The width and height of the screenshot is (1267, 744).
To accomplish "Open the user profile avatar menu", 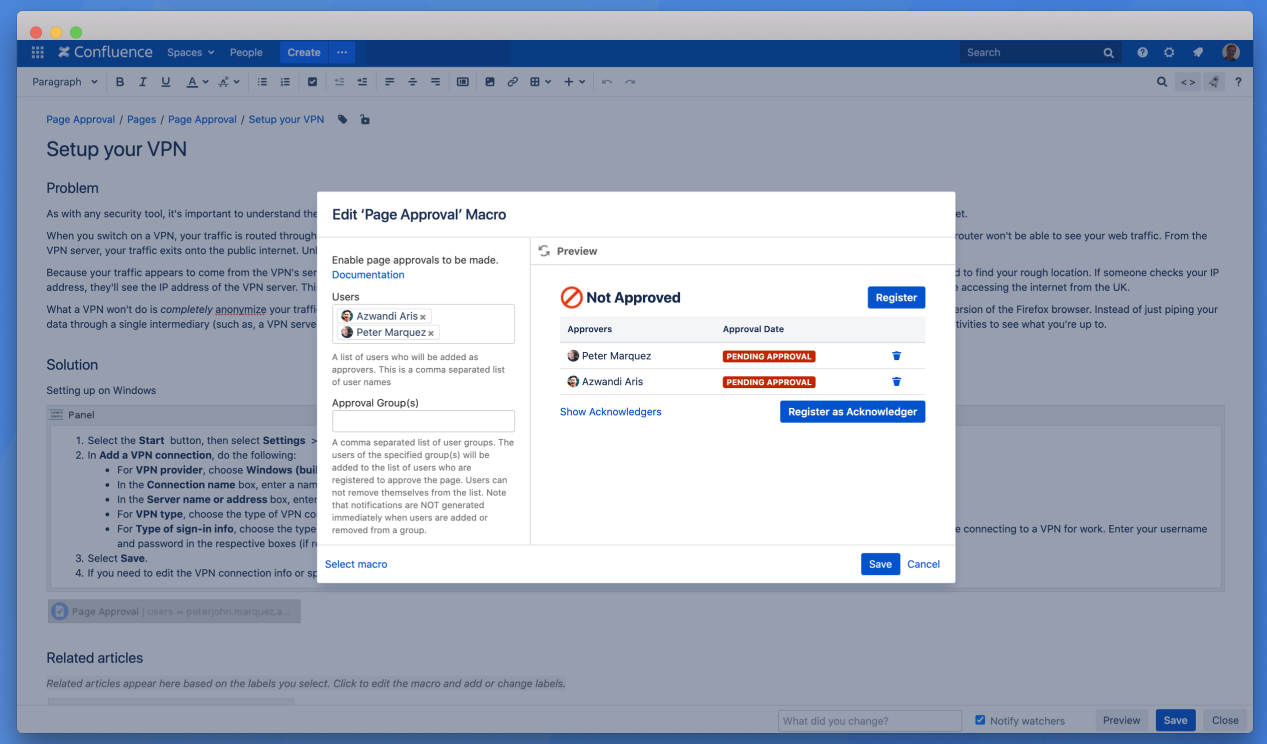I will pyautogui.click(x=1231, y=53).
